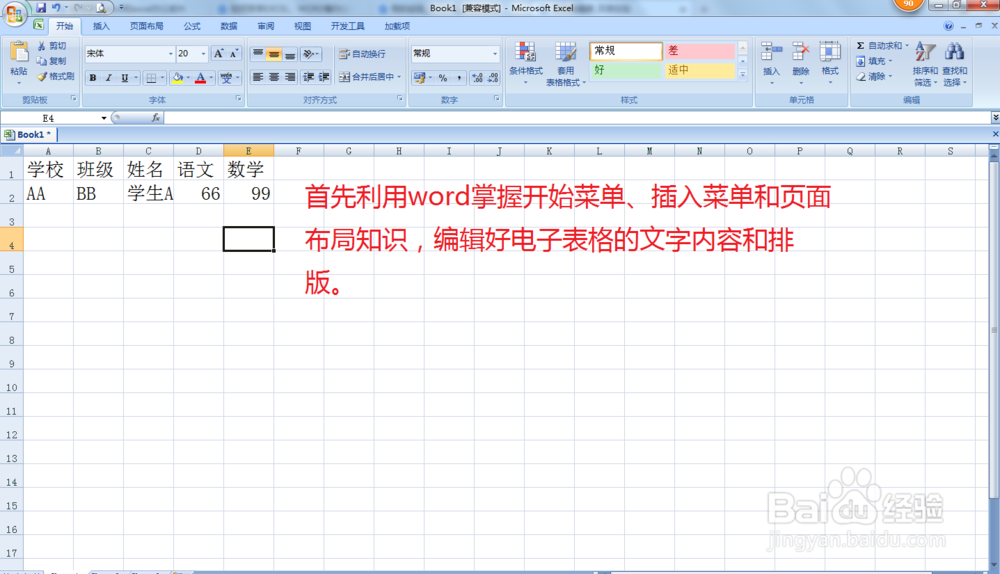This screenshot has width=1000, height=574.
Task: Open Conditional Formatting 条件格式
Action: (526, 64)
